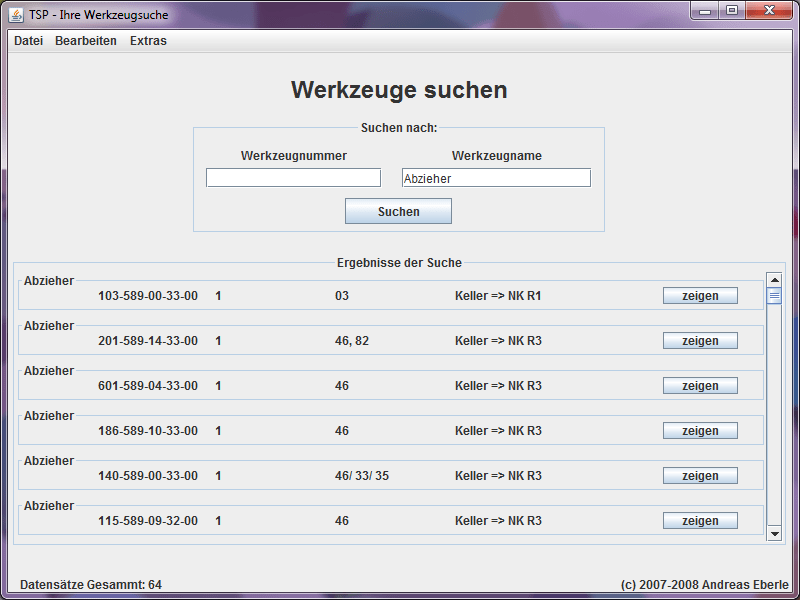The image size is (800, 600).
Task: Open the Bearbeiten menu
Action: coord(85,41)
